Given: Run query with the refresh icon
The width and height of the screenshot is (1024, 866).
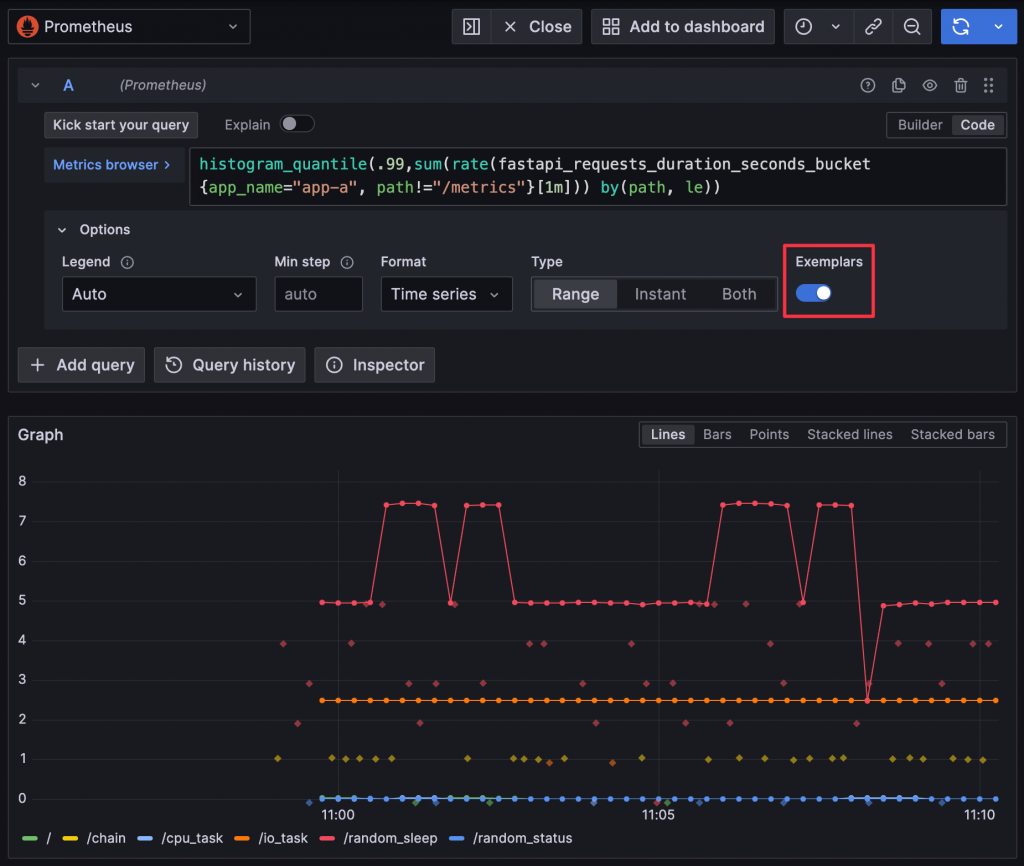Looking at the screenshot, I should pyautogui.click(x=961, y=27).
